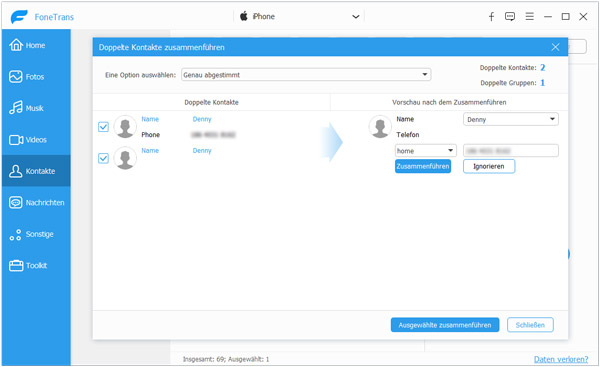Click the Eine Option auswählen label
This screenshot has height=367, width=600.
[140, 75]
